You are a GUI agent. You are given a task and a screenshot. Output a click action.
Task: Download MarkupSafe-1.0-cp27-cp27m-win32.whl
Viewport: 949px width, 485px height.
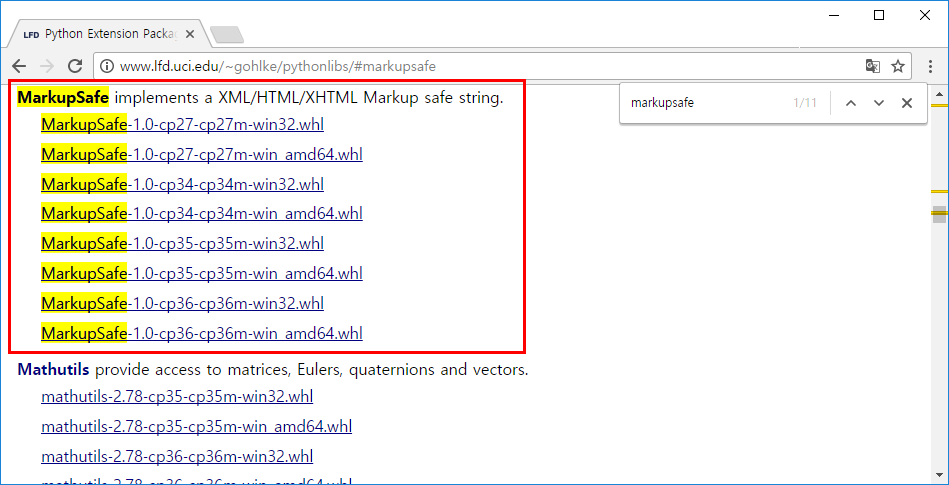pyautogui.click(x=182, y=125)
